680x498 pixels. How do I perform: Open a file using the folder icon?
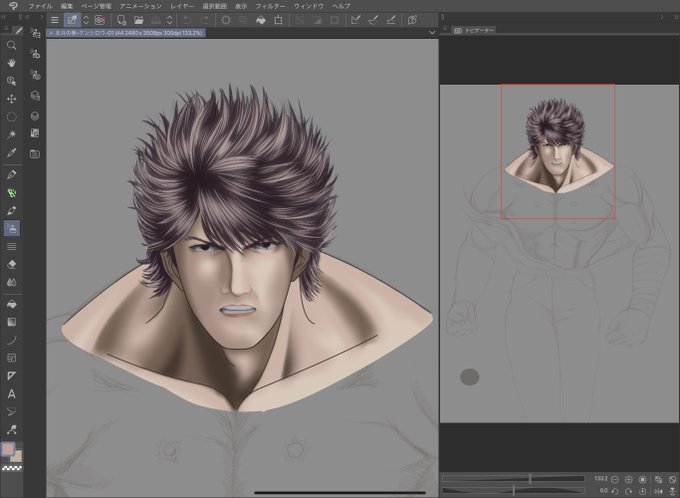point(138,20)
